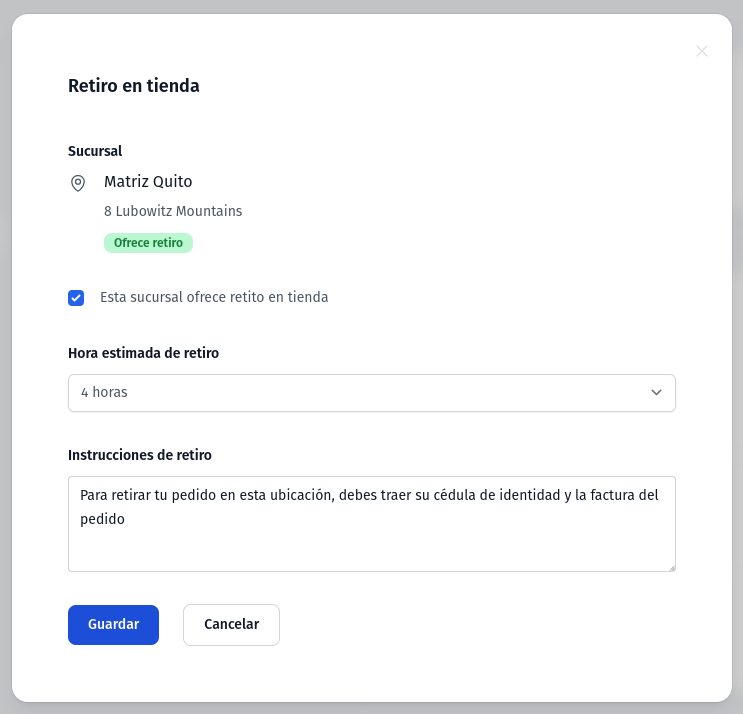The image size is (743, 714).
Task: Select the Matriz Quito branch name
Action: (x=148, y=181)
